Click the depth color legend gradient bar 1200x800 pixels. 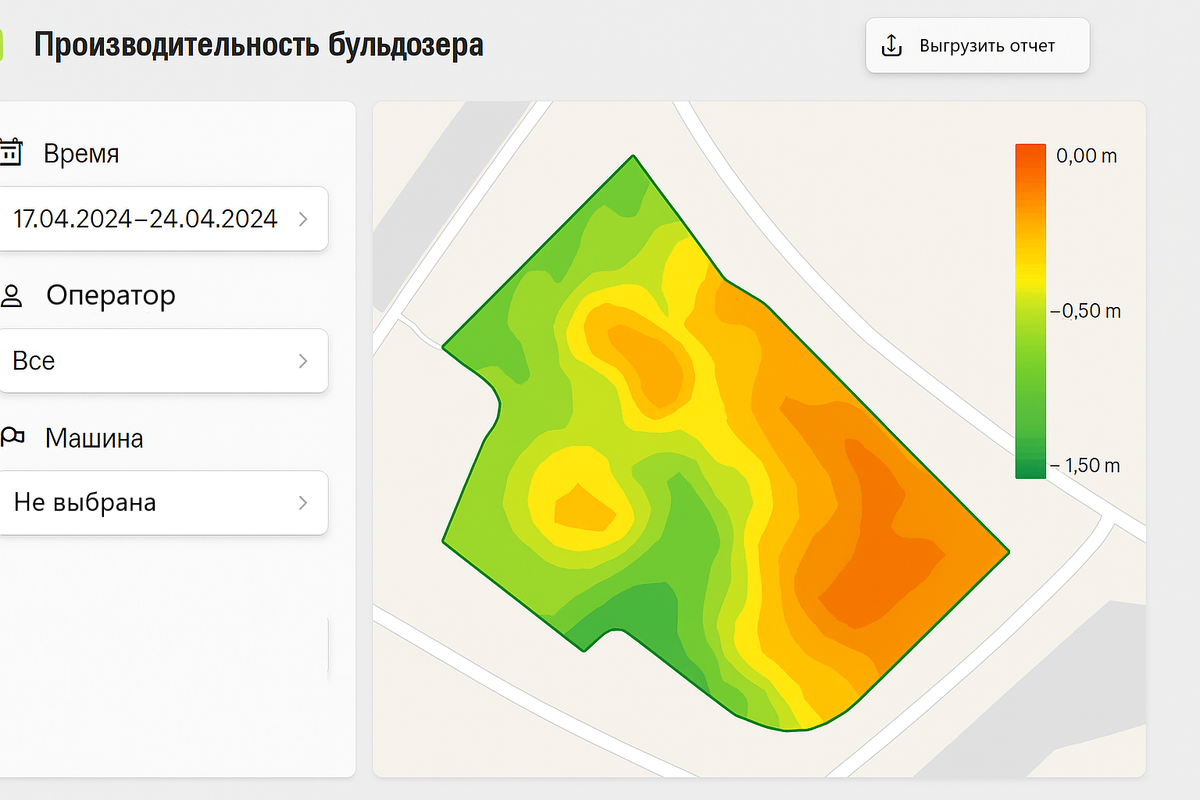click(x=1029, y=310)
